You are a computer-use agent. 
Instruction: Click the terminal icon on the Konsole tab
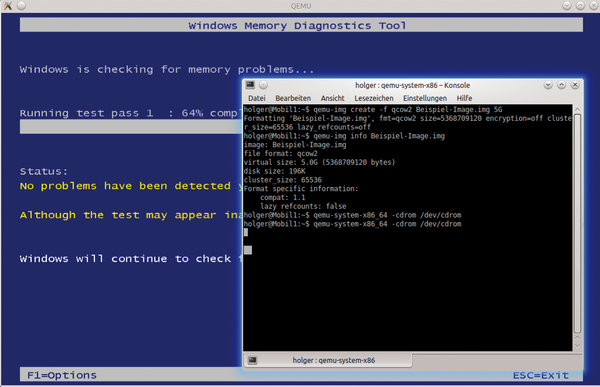[253, 360]
